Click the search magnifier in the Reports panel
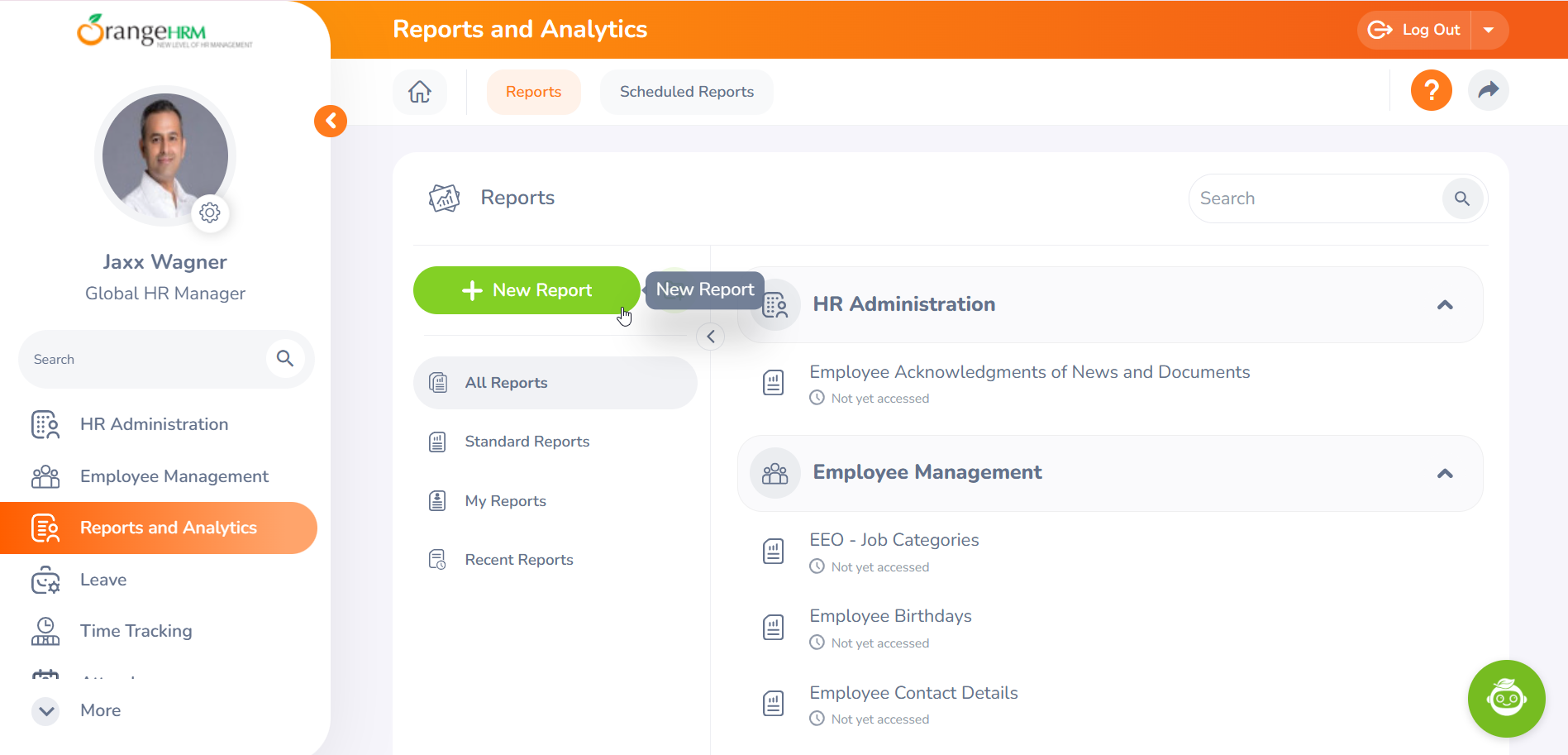Screen dimensions: 1568x755 point(1461,198)
